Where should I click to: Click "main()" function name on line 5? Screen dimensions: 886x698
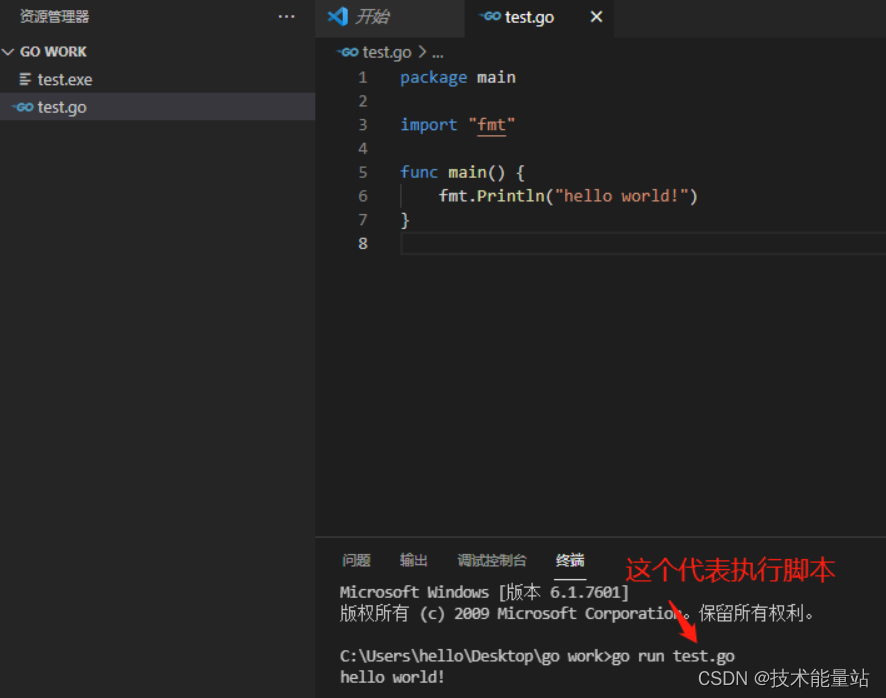[x=476, y=172]
